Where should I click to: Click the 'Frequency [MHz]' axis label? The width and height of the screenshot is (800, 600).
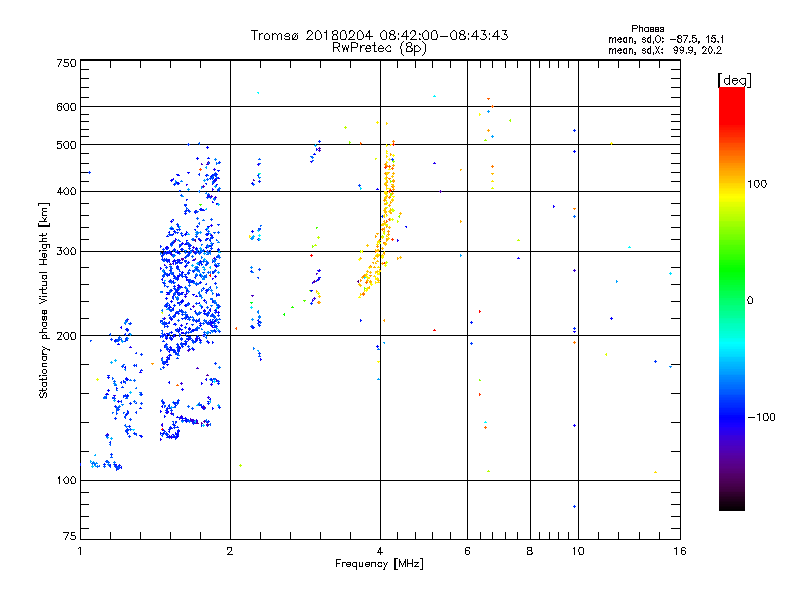click(379, 564)
